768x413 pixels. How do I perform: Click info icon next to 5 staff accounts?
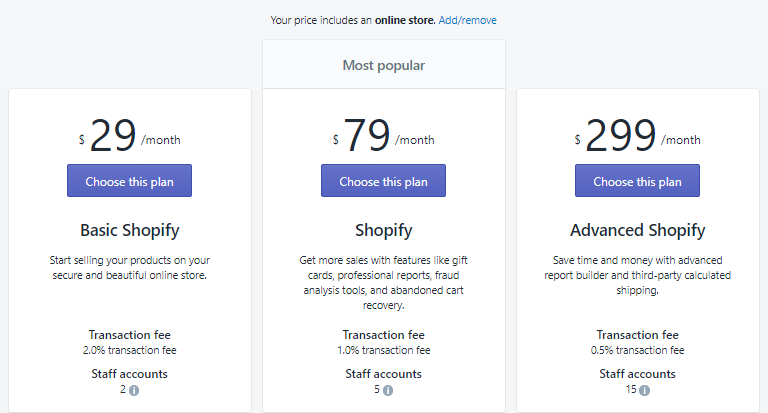point(388,390)
